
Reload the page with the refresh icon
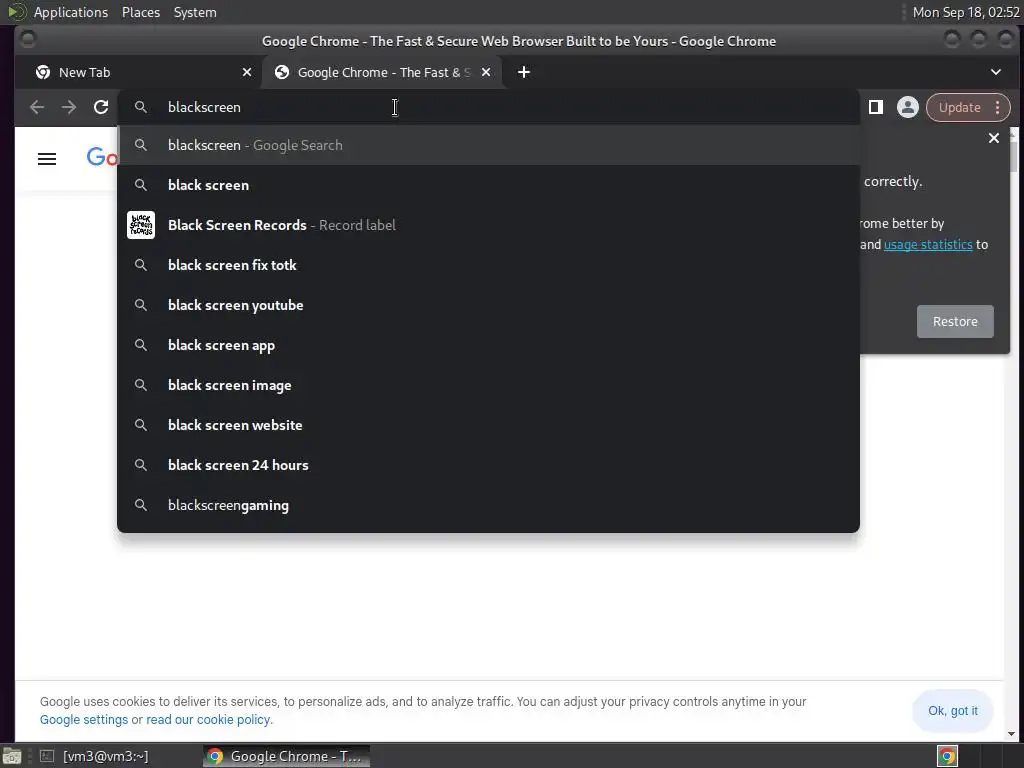(101, 107)
